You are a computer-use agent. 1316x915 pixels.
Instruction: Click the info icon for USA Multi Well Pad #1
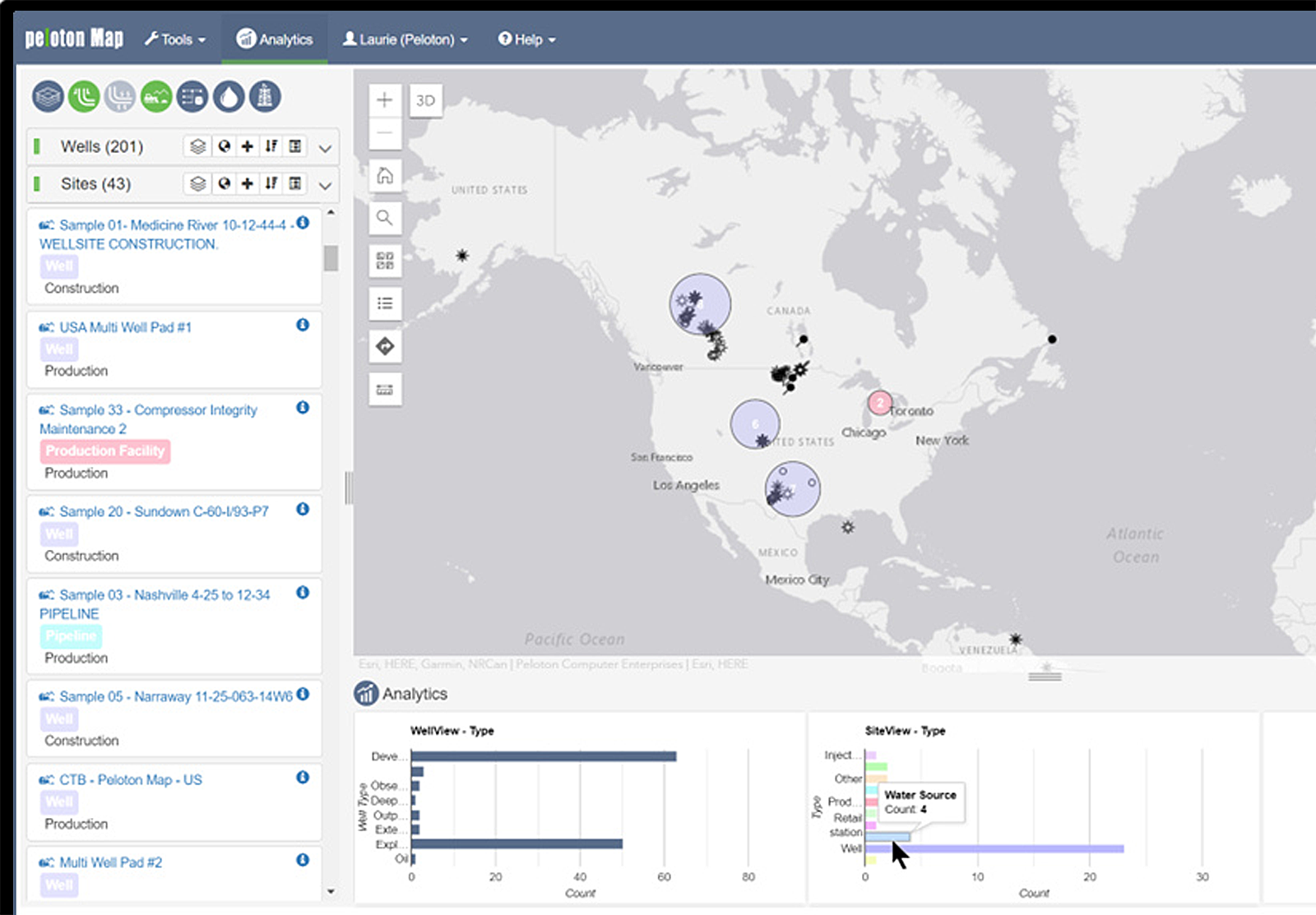[x=303, y=325]
